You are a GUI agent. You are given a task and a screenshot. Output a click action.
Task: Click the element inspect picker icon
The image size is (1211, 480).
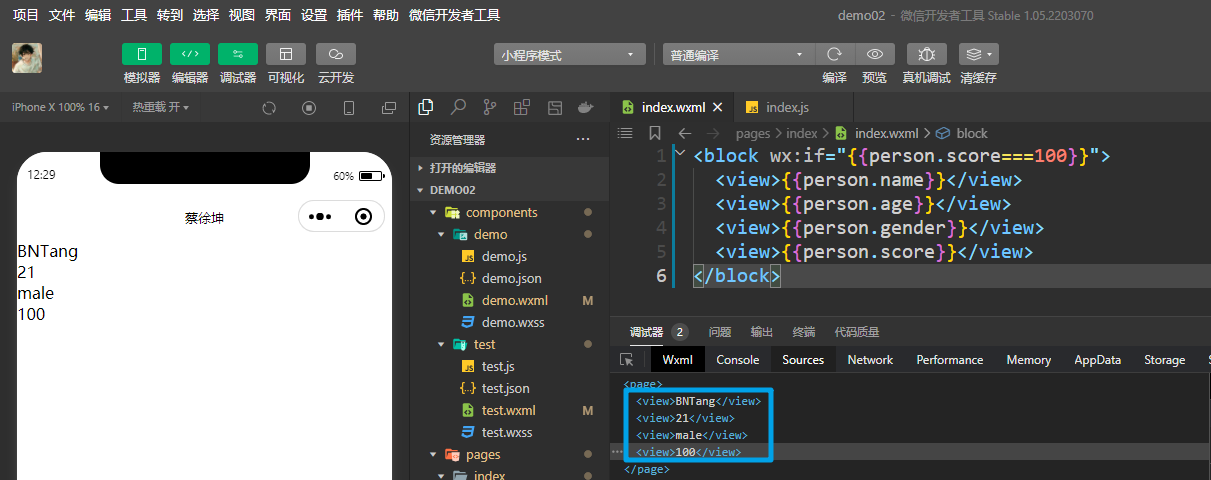[627, 360]
